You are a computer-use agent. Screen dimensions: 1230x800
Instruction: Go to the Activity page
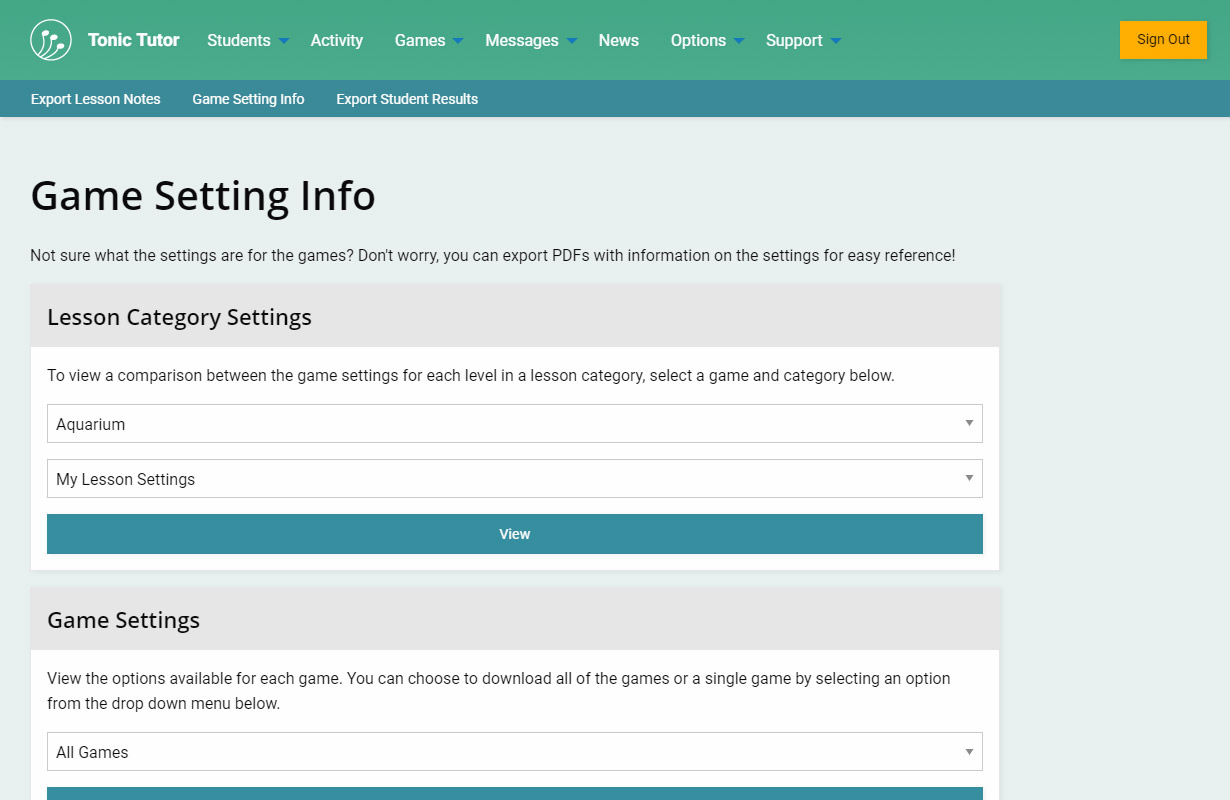click(336, 40)
